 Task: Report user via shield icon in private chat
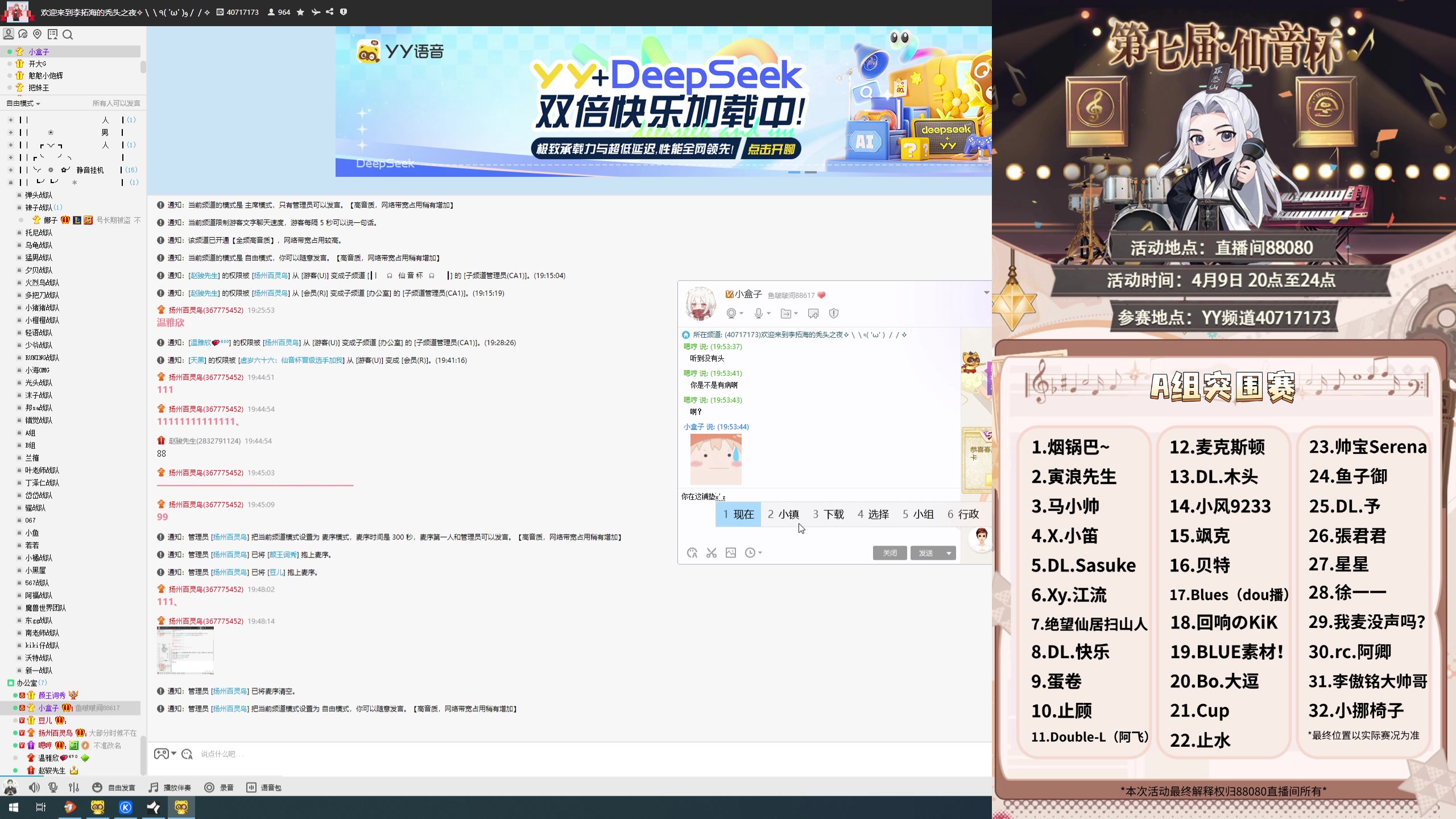834,313
